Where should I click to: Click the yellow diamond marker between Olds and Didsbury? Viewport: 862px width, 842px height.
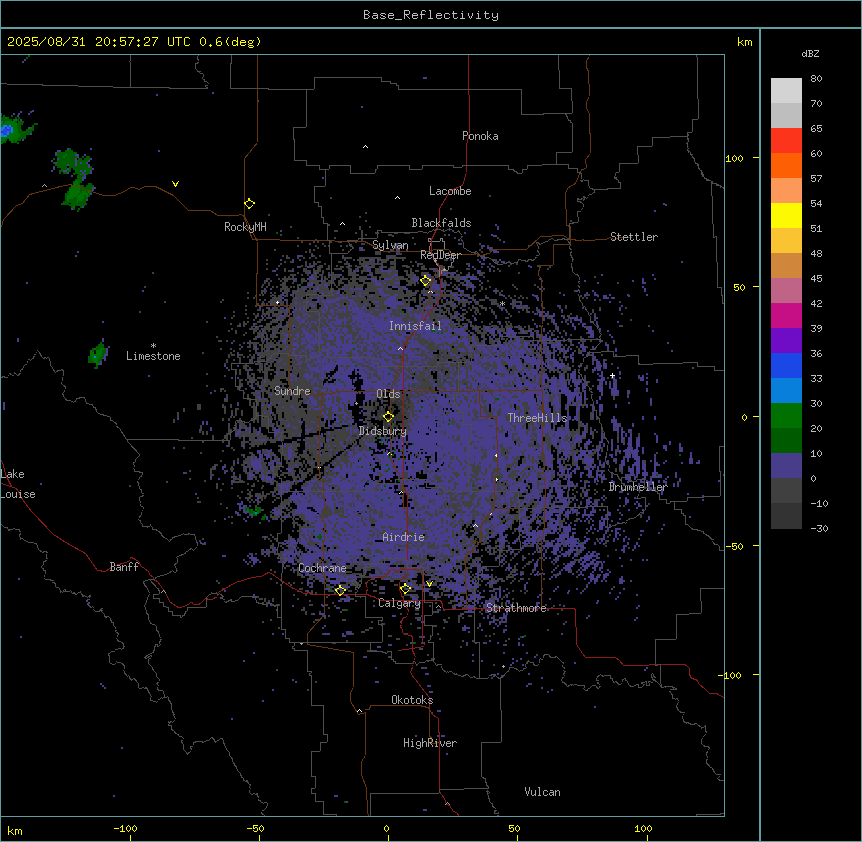[388, 416]
